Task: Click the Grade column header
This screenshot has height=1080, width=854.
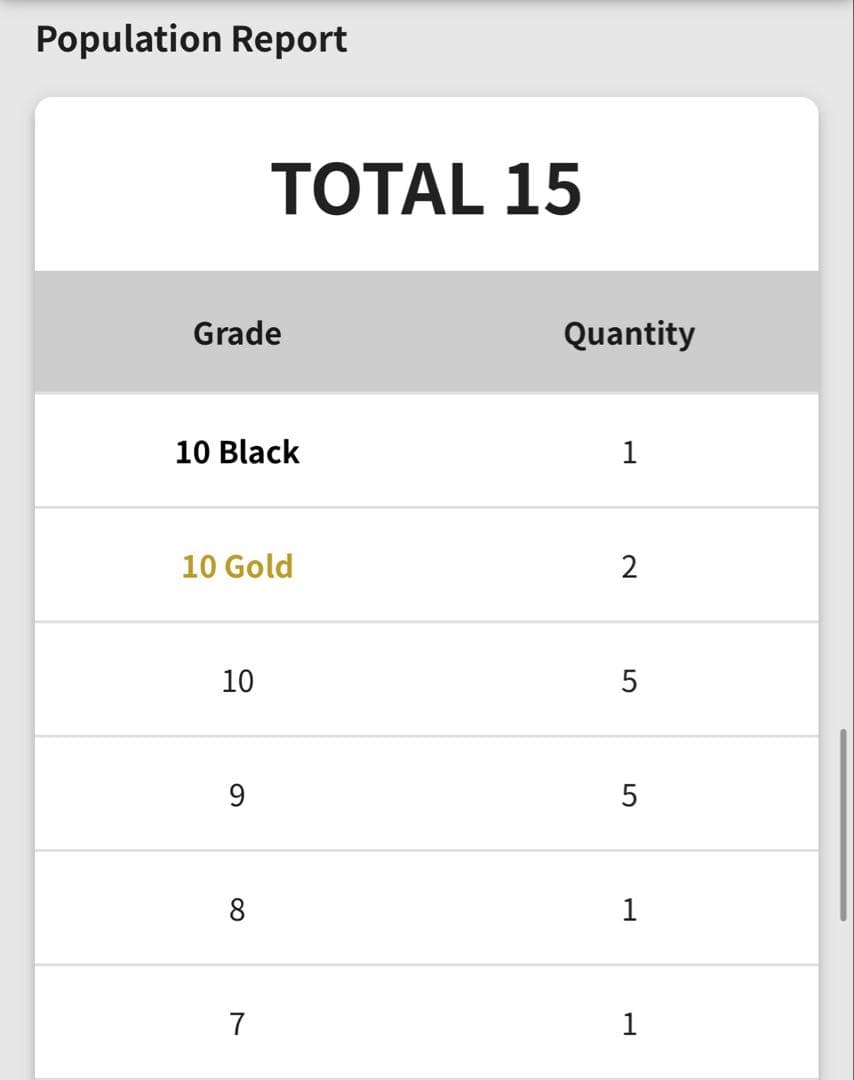Action: pyautogui.click(x=237, y=333)
